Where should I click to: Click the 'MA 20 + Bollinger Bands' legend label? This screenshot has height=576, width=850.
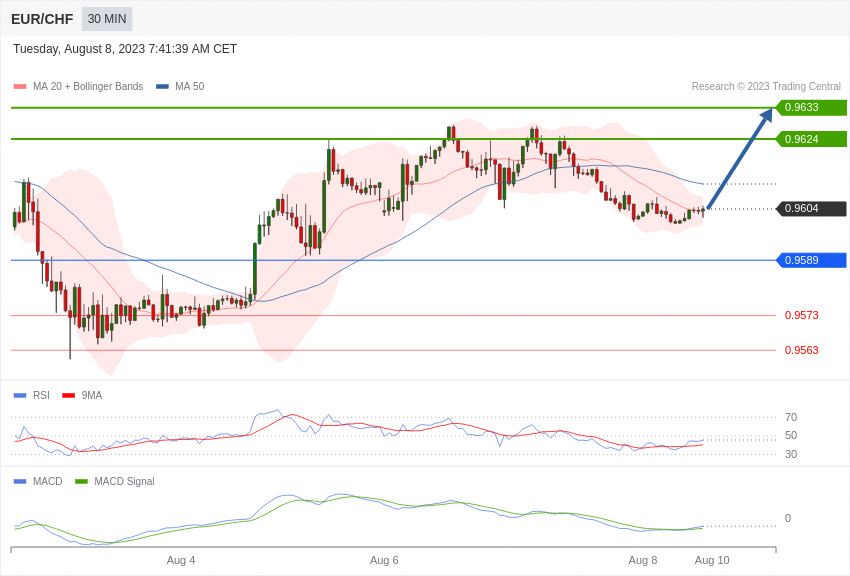tap(88, 86)
